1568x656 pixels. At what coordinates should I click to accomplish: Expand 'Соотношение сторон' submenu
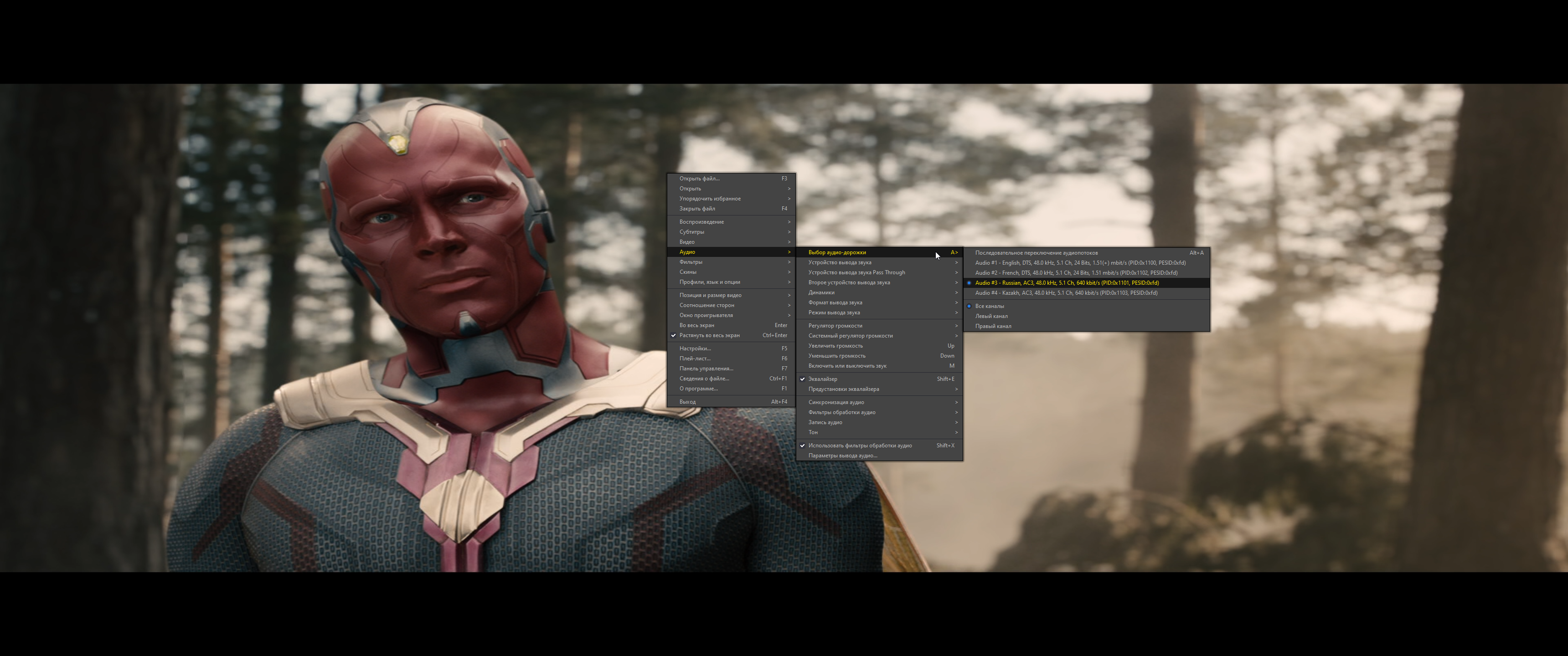coord(731,306)
